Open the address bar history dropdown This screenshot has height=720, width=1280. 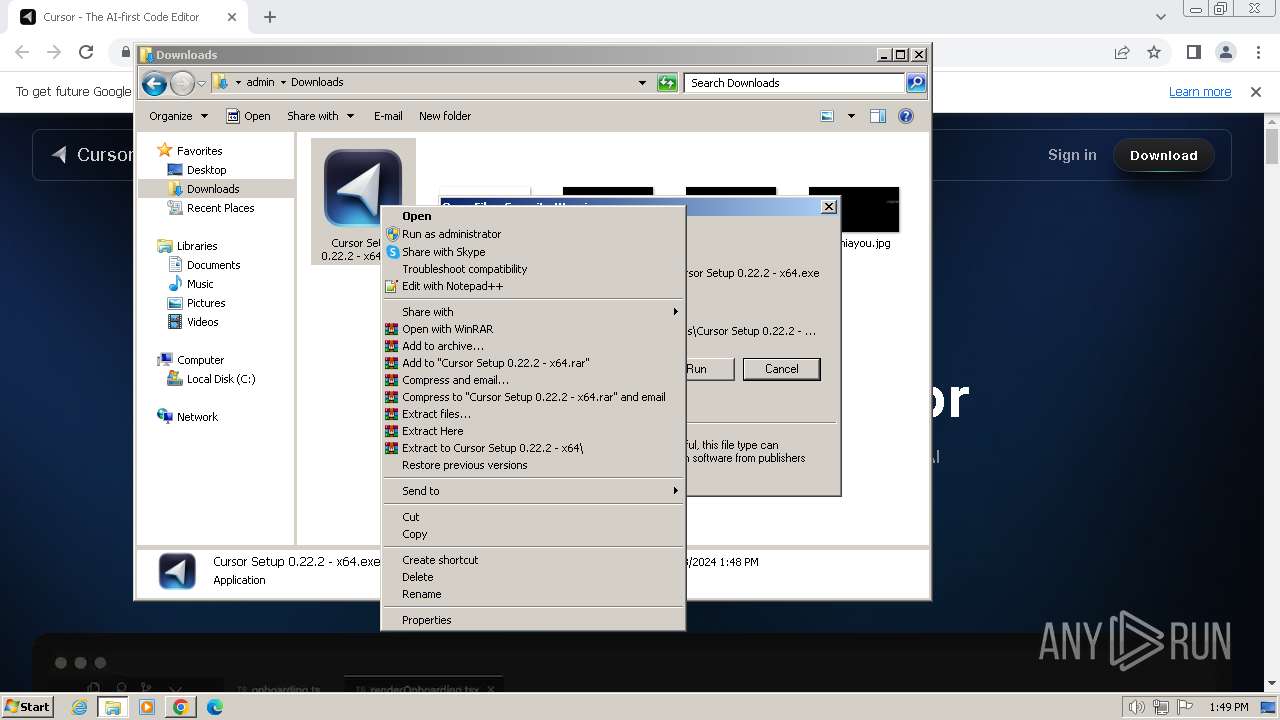pos(642,83)
